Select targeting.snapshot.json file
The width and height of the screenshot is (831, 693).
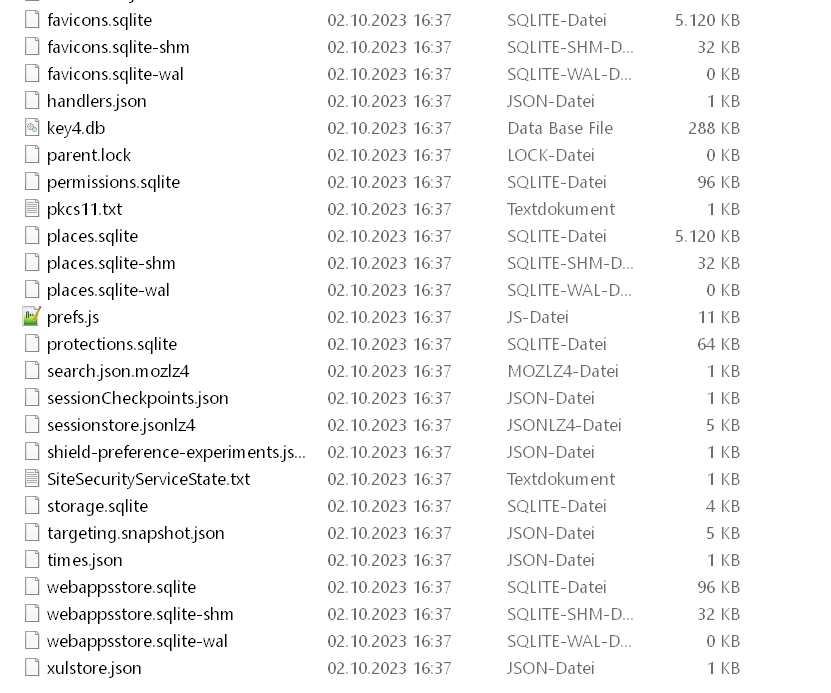pyautogui.click(x=135, y=533)
